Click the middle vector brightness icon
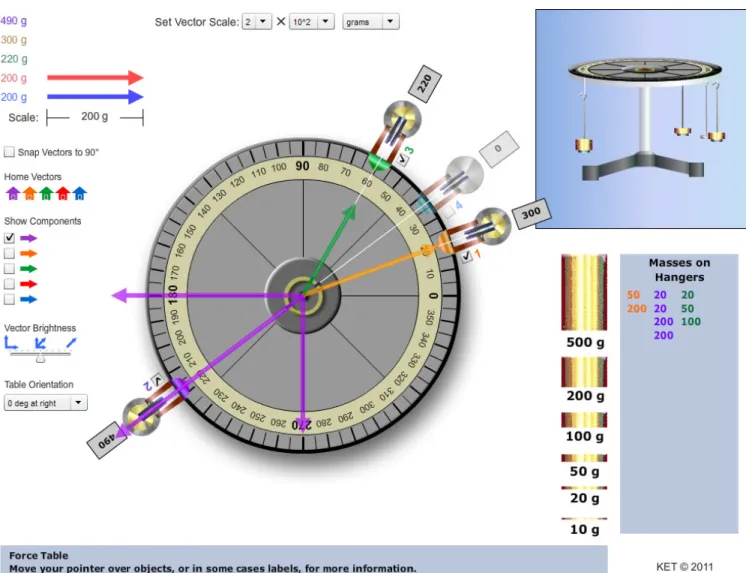 (x=40, y=343)
